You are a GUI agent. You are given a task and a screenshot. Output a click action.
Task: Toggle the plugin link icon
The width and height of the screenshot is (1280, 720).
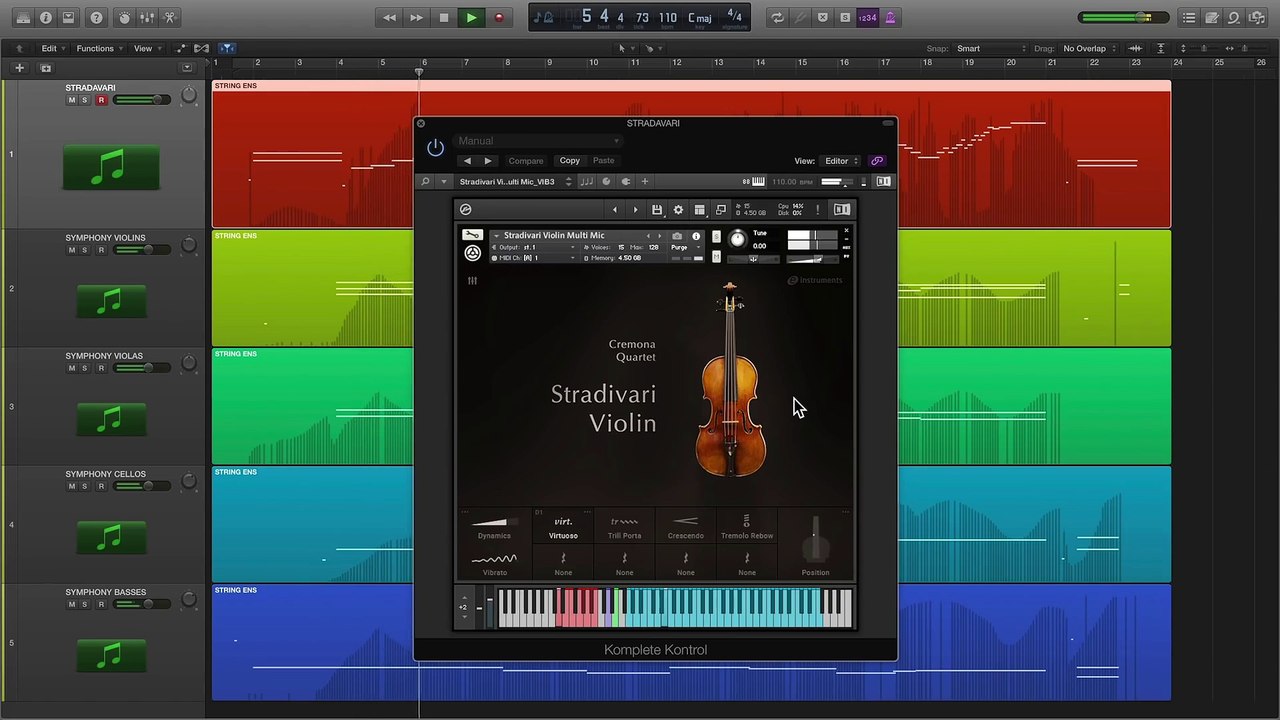pyautogui.click(x=877, y=161)
